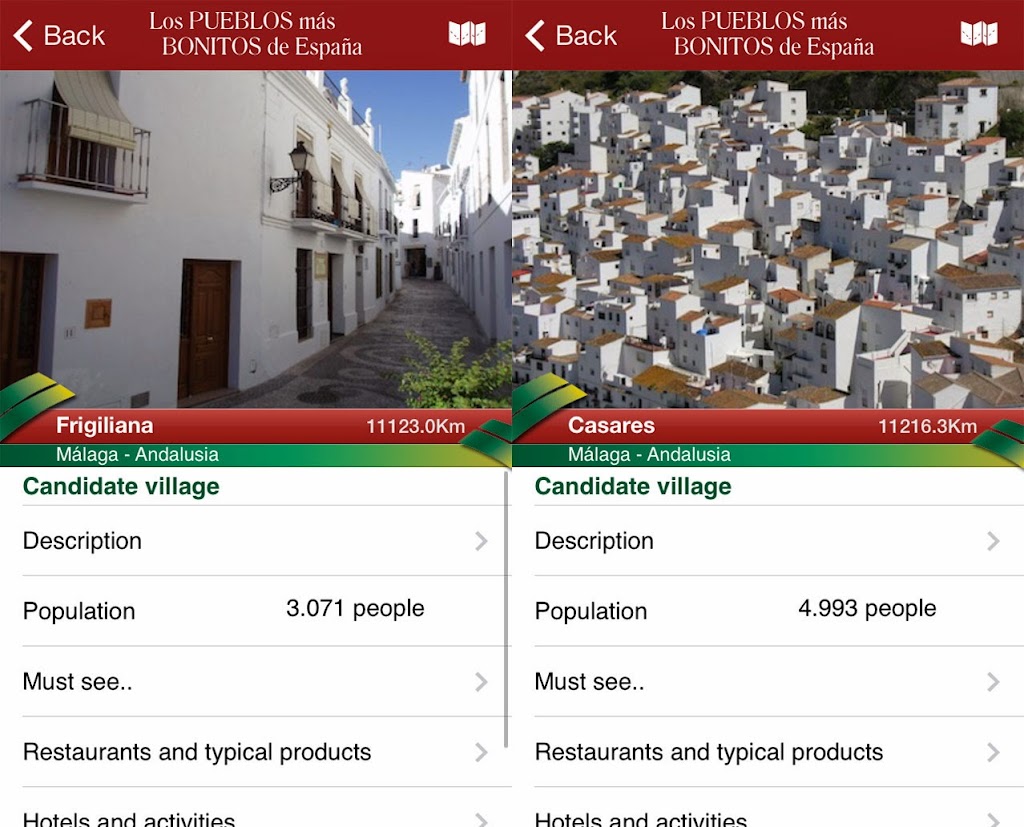
Task: Tap Frigiliana village name banner
Action: [x=104, y=425]
